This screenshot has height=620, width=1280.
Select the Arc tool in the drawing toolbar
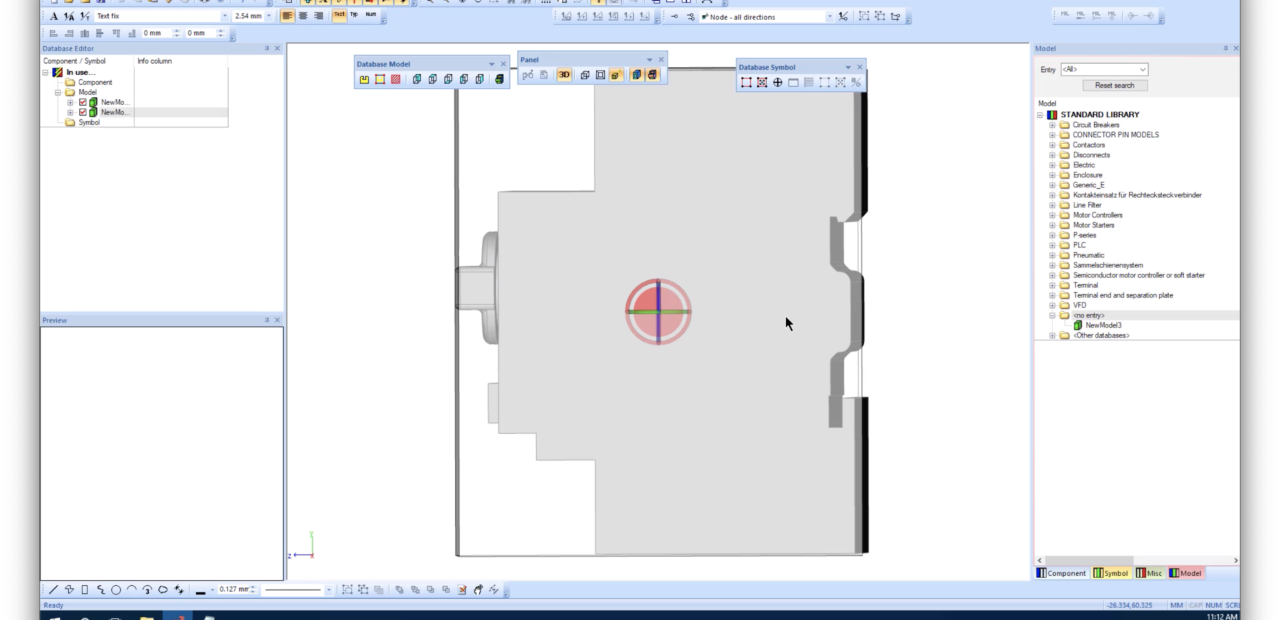tap(131, 589)
